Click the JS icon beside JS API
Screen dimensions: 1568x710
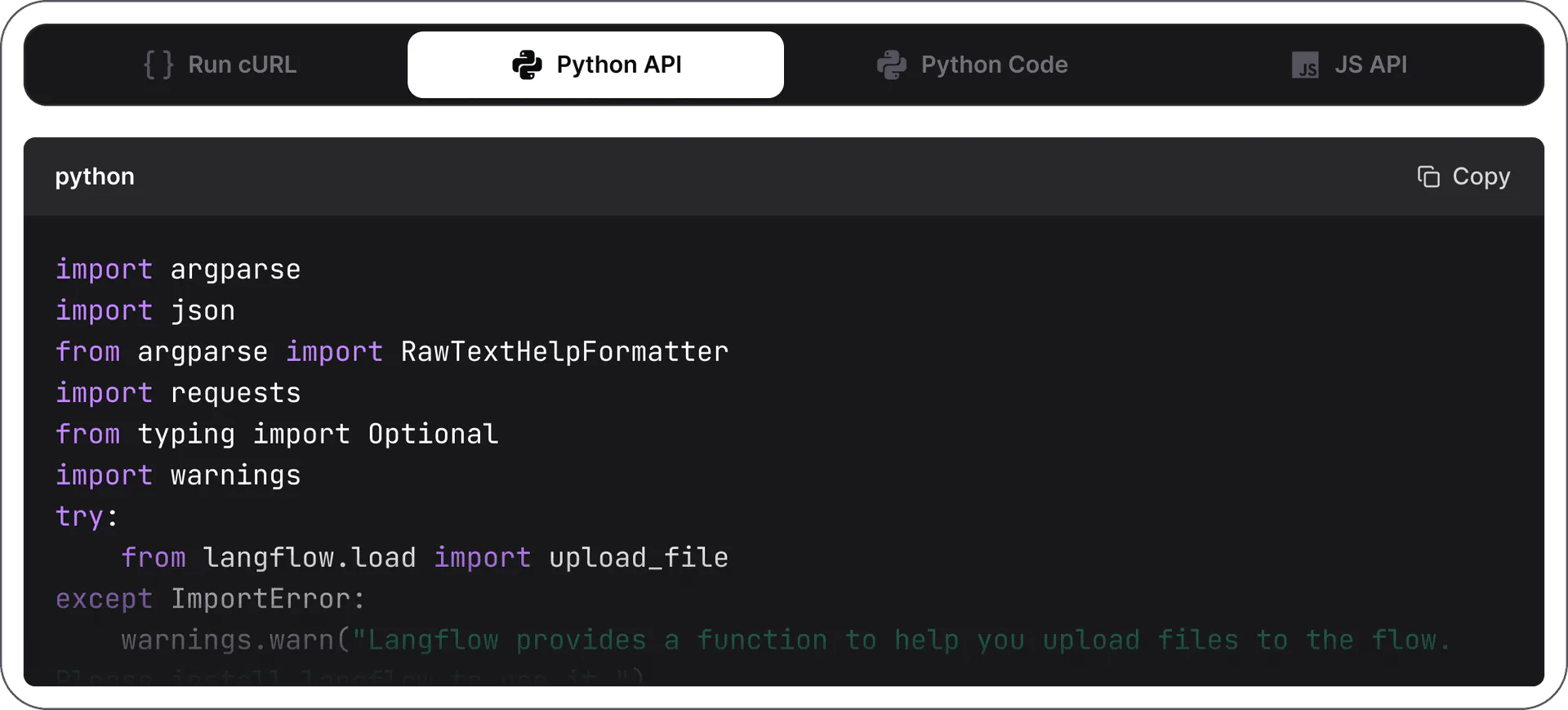[1305, 65]
